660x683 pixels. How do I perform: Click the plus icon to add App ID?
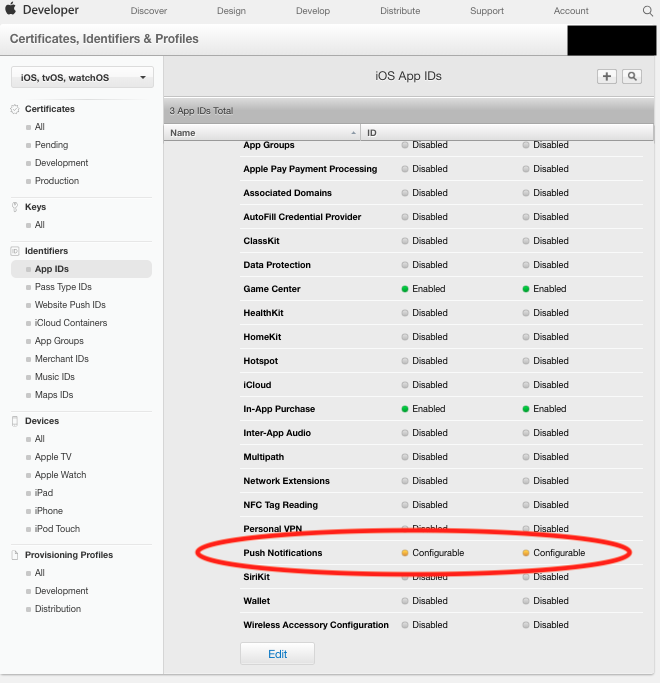pyautogui.click(x=606, y=77)
